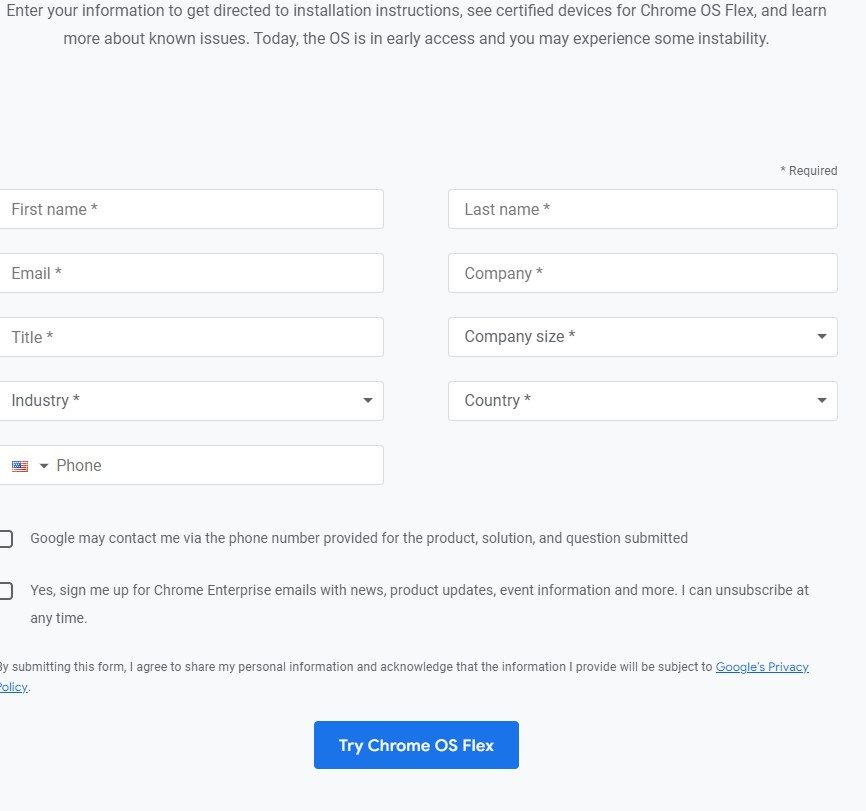Expand the Industry dropdown arrow

pos(368,401)
